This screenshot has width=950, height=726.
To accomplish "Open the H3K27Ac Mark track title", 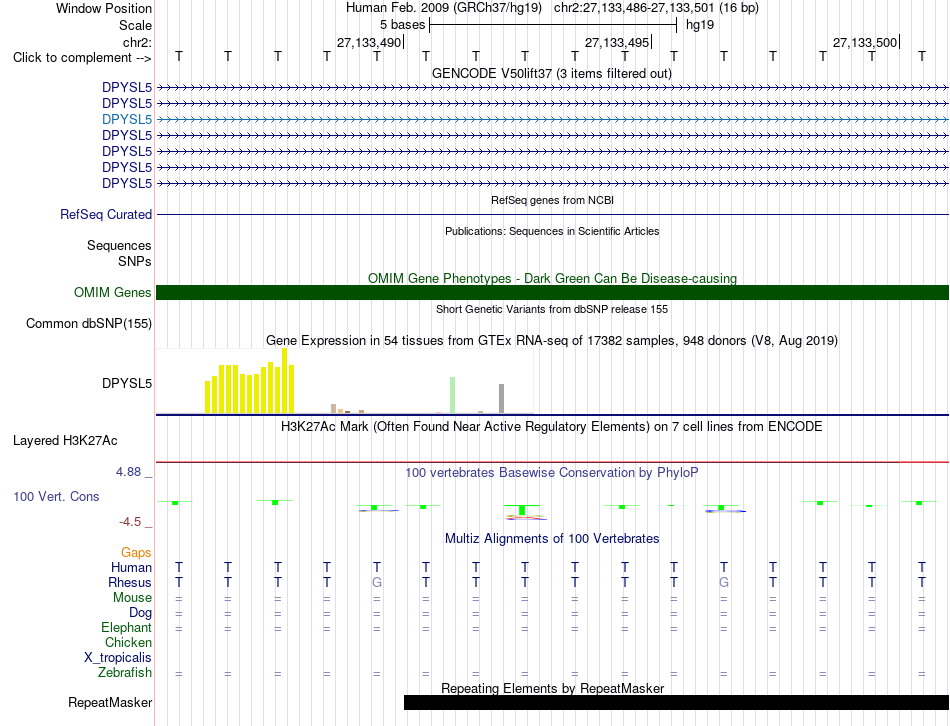I will [552, 427].
